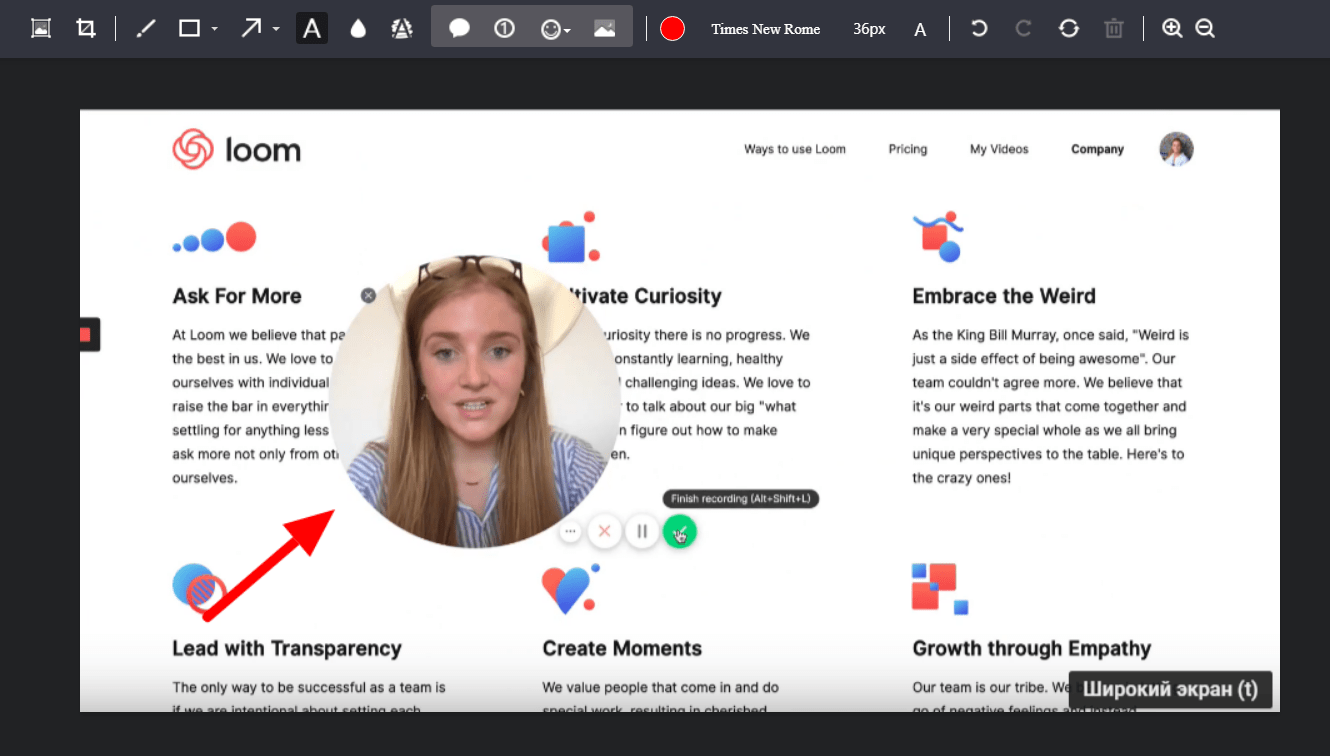Image resolution: width=1330 pixels, height=756 pixels.
Task: Select the Arrow drawing tool
Action: (251, 28)
